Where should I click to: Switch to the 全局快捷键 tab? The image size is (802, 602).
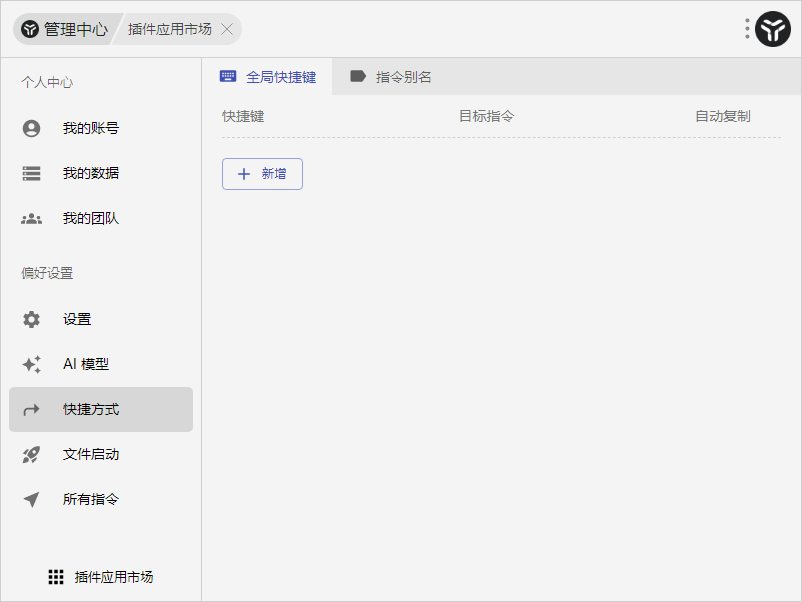pyautogui.click(x=268, y=77)
